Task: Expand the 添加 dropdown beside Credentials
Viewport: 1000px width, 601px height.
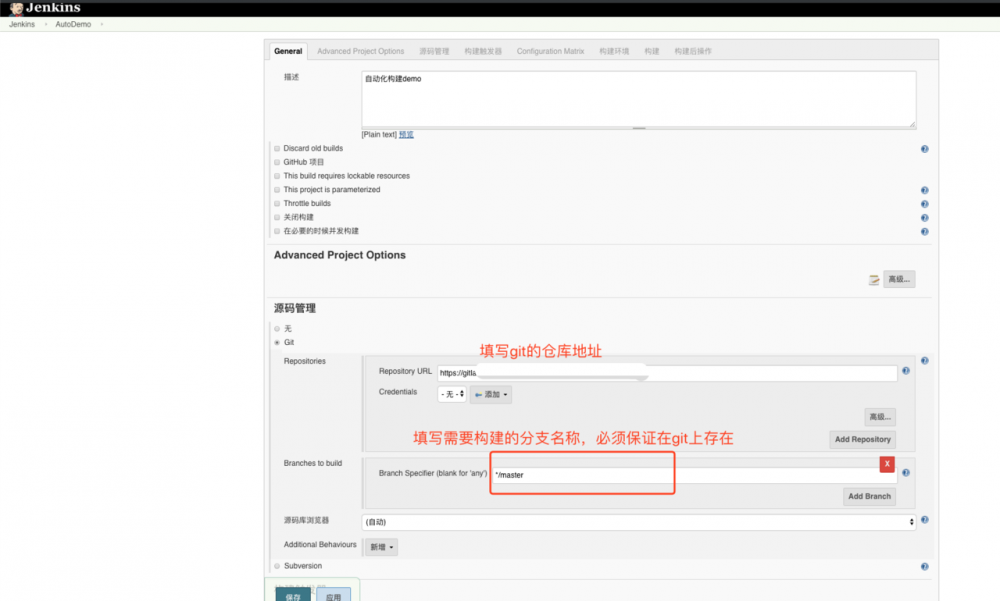Action: 489,394
